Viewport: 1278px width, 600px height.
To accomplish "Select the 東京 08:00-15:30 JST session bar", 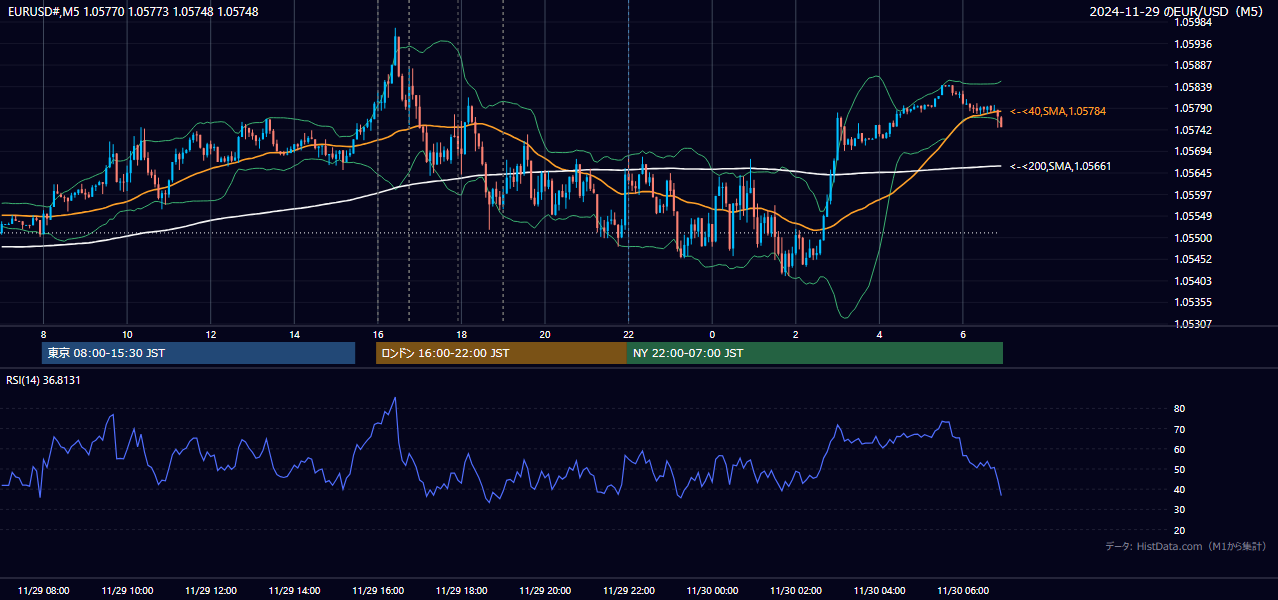I will [199, 353].
